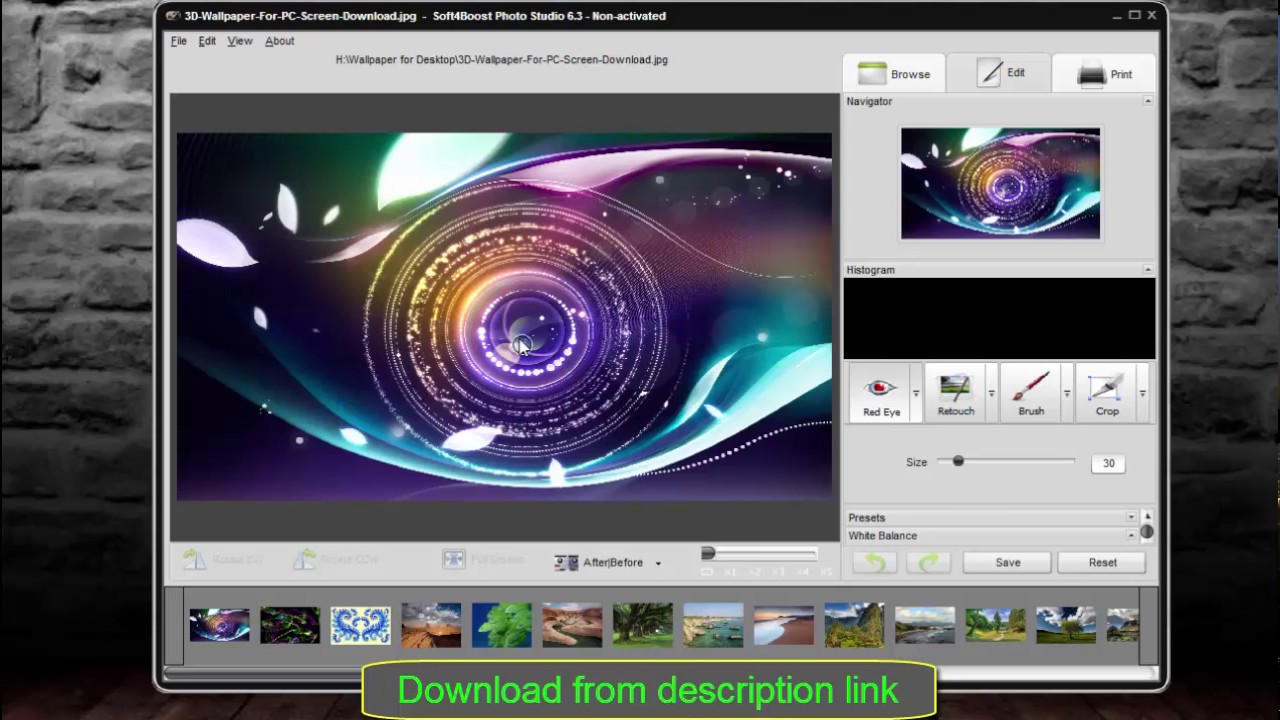Screen dimensions: 1280x720
Task: Click the Size value field showing 30
Action: [x=1108, y=463]
